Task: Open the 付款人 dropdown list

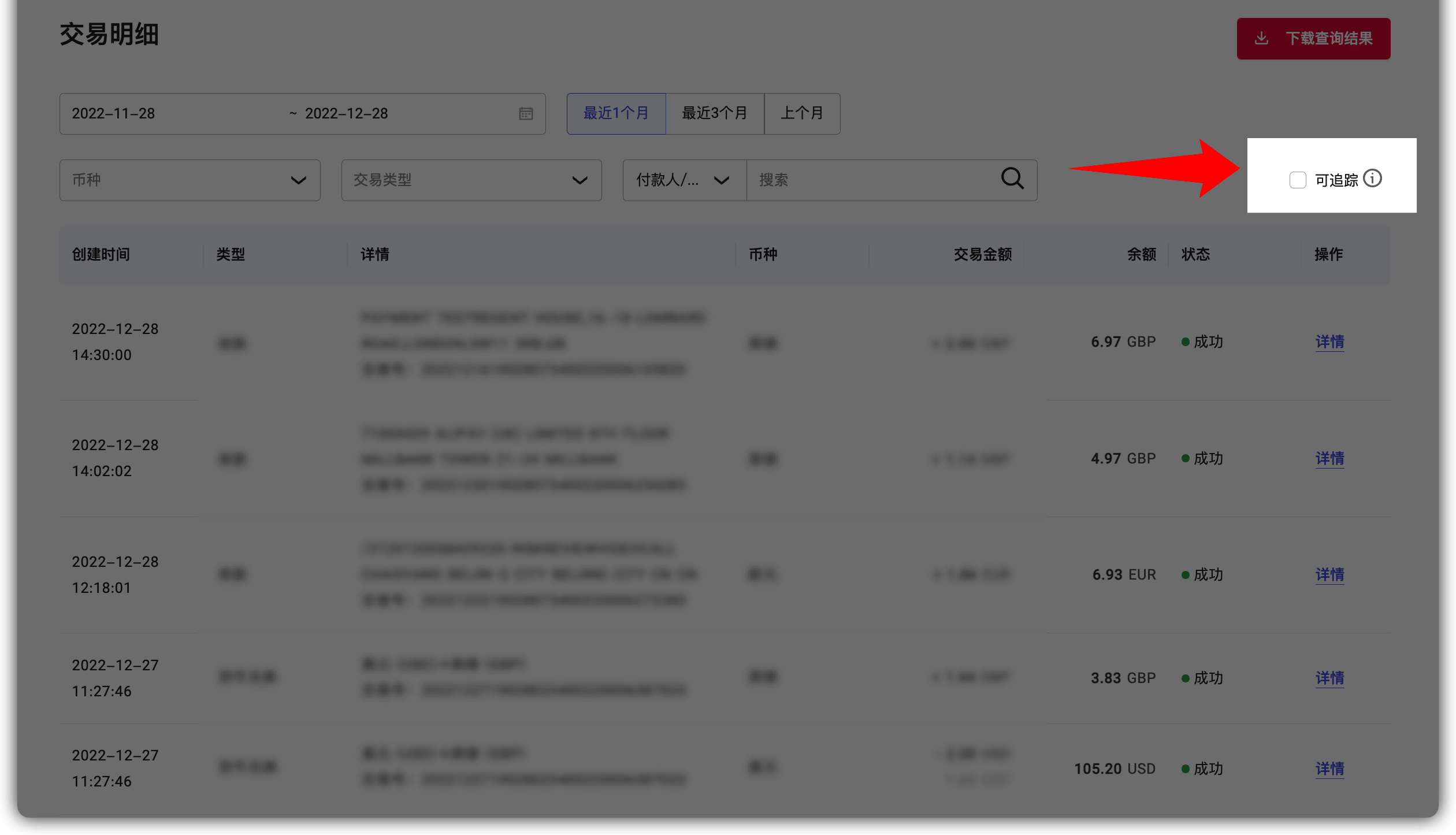Action: [683, 180]
